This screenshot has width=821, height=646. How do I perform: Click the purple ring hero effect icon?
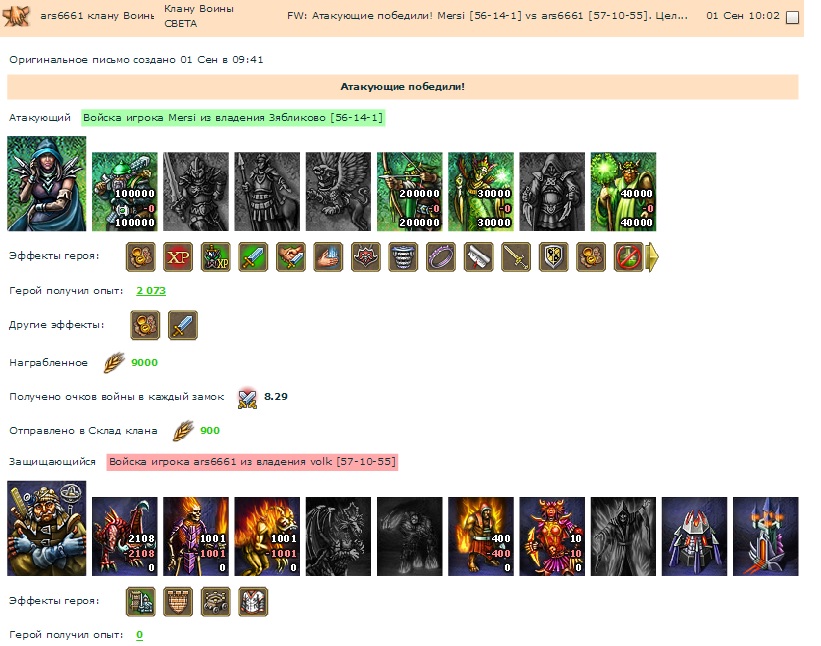click(441, 257)
